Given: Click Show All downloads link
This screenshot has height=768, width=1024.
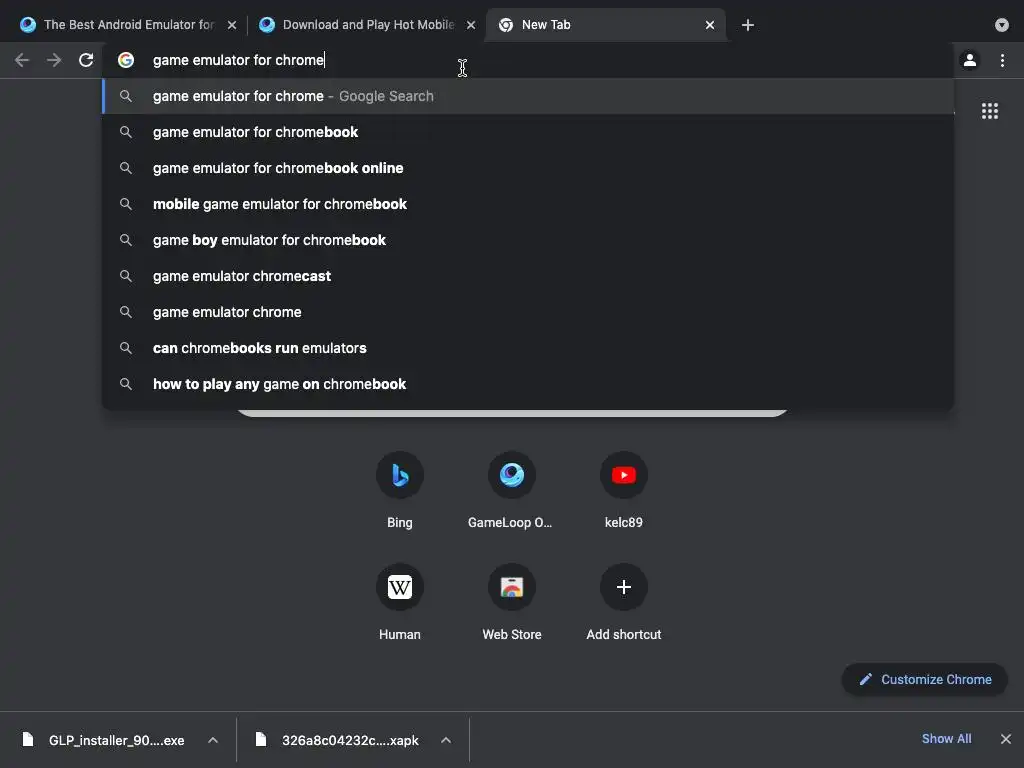Looking at the screenshot, I should pyautogui.click(x=946, y=739).
